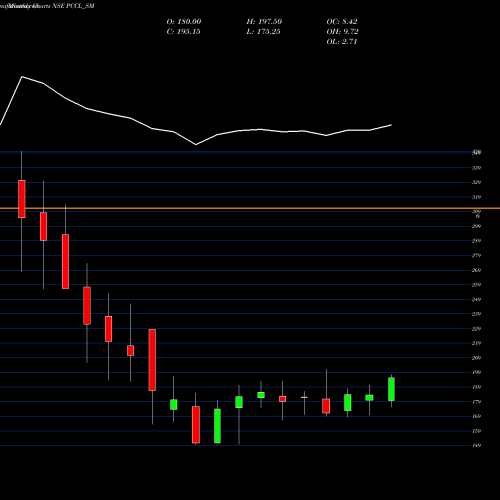This screenshot has width=500, height=500.
Task: Click the 209 price axis label
Action: 476,358
